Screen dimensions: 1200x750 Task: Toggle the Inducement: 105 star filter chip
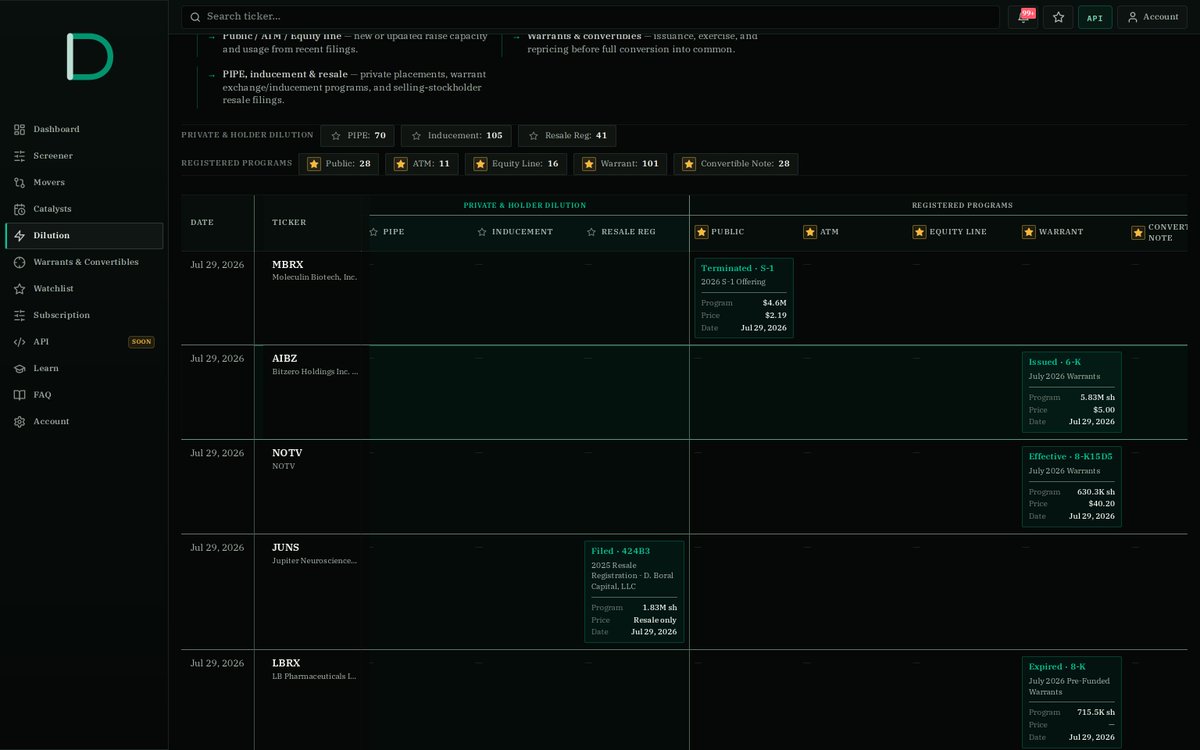pyautogui.click(x=456, y=136)
